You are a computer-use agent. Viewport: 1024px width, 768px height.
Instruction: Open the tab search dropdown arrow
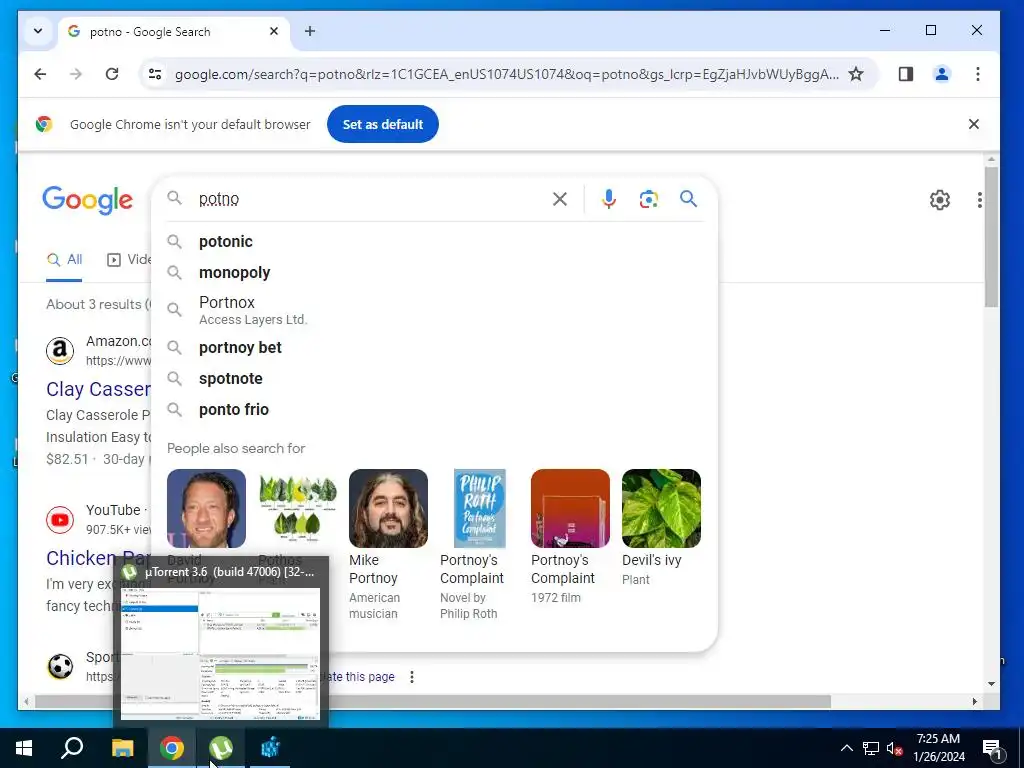click(x=38, y=31)
